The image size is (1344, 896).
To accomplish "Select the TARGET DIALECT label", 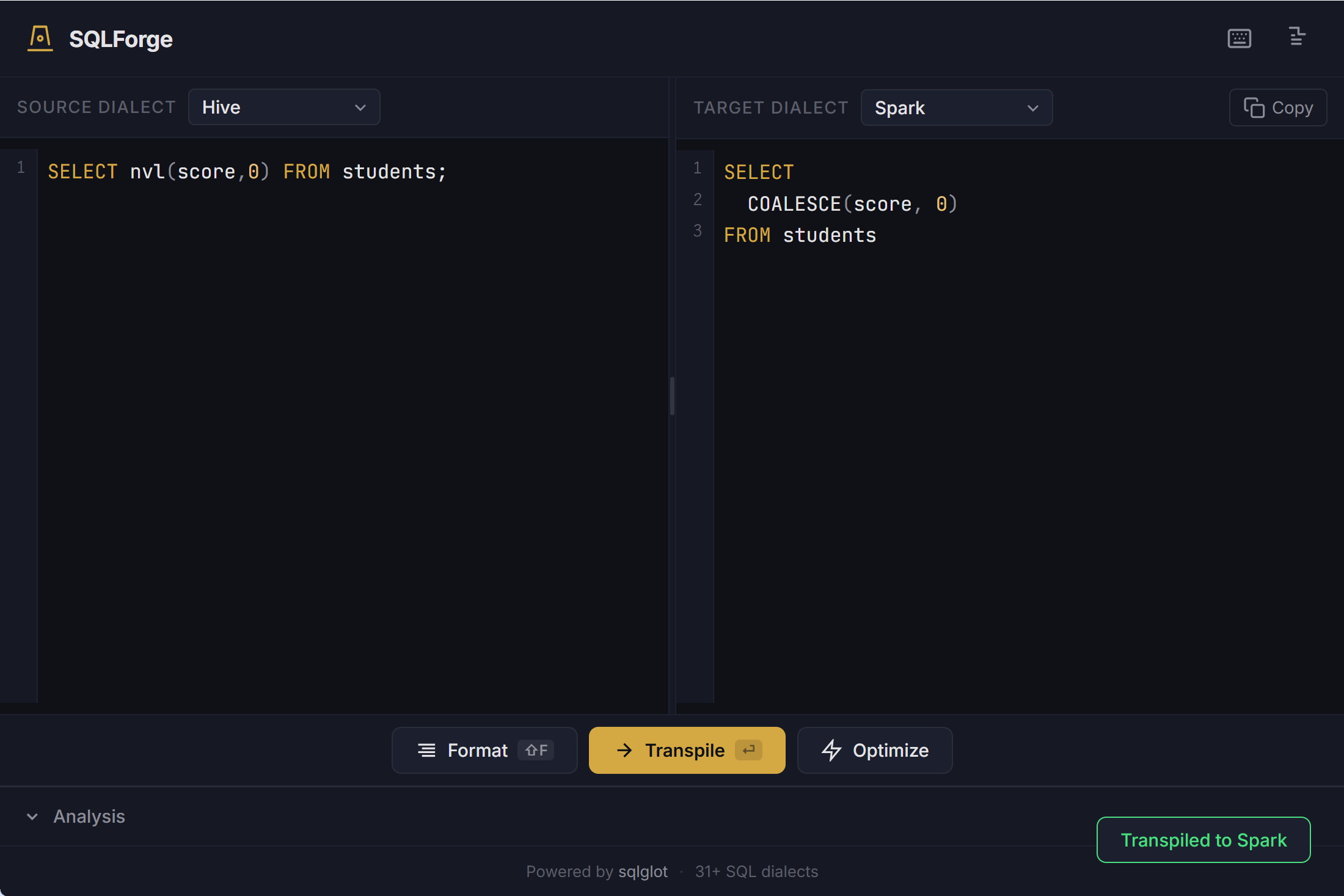I will click(770, 107).
